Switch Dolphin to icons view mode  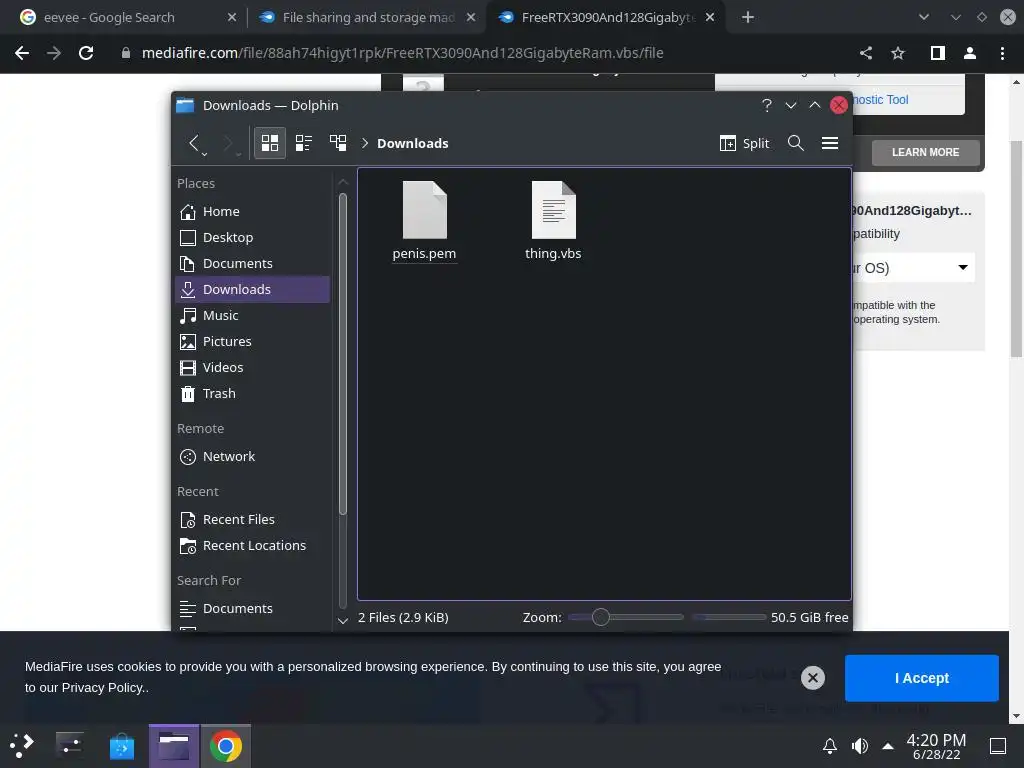coord(270,143)
